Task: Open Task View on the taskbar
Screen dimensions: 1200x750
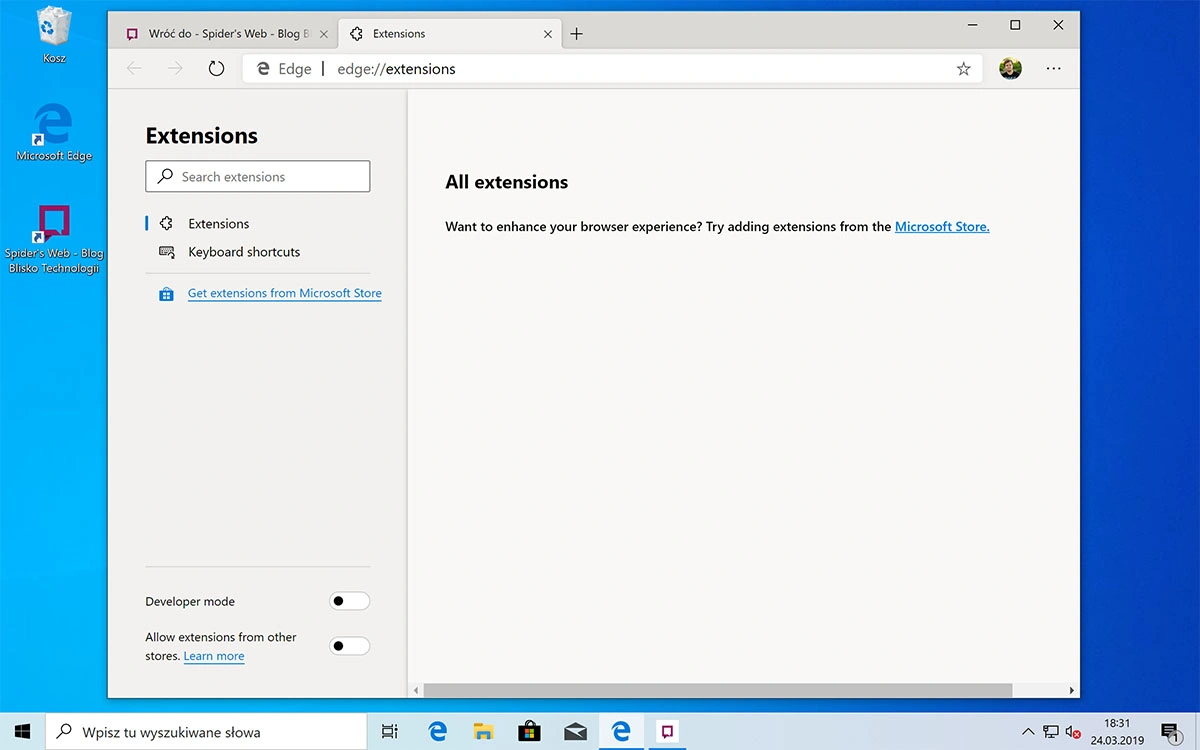Action: pos(390,732)
